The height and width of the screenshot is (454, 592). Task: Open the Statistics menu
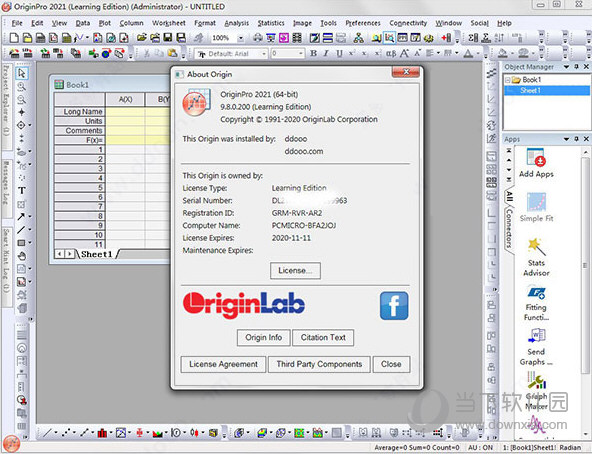(271, 23)
